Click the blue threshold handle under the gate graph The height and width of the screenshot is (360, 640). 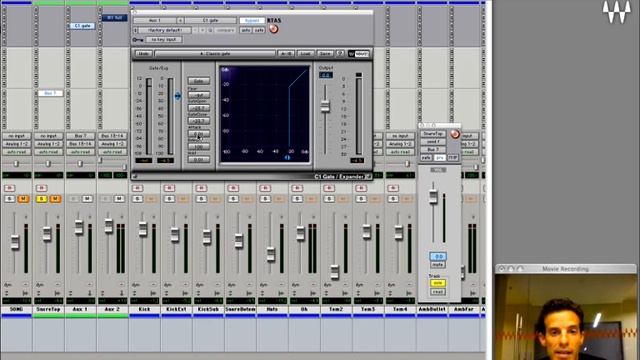point(287,158)
